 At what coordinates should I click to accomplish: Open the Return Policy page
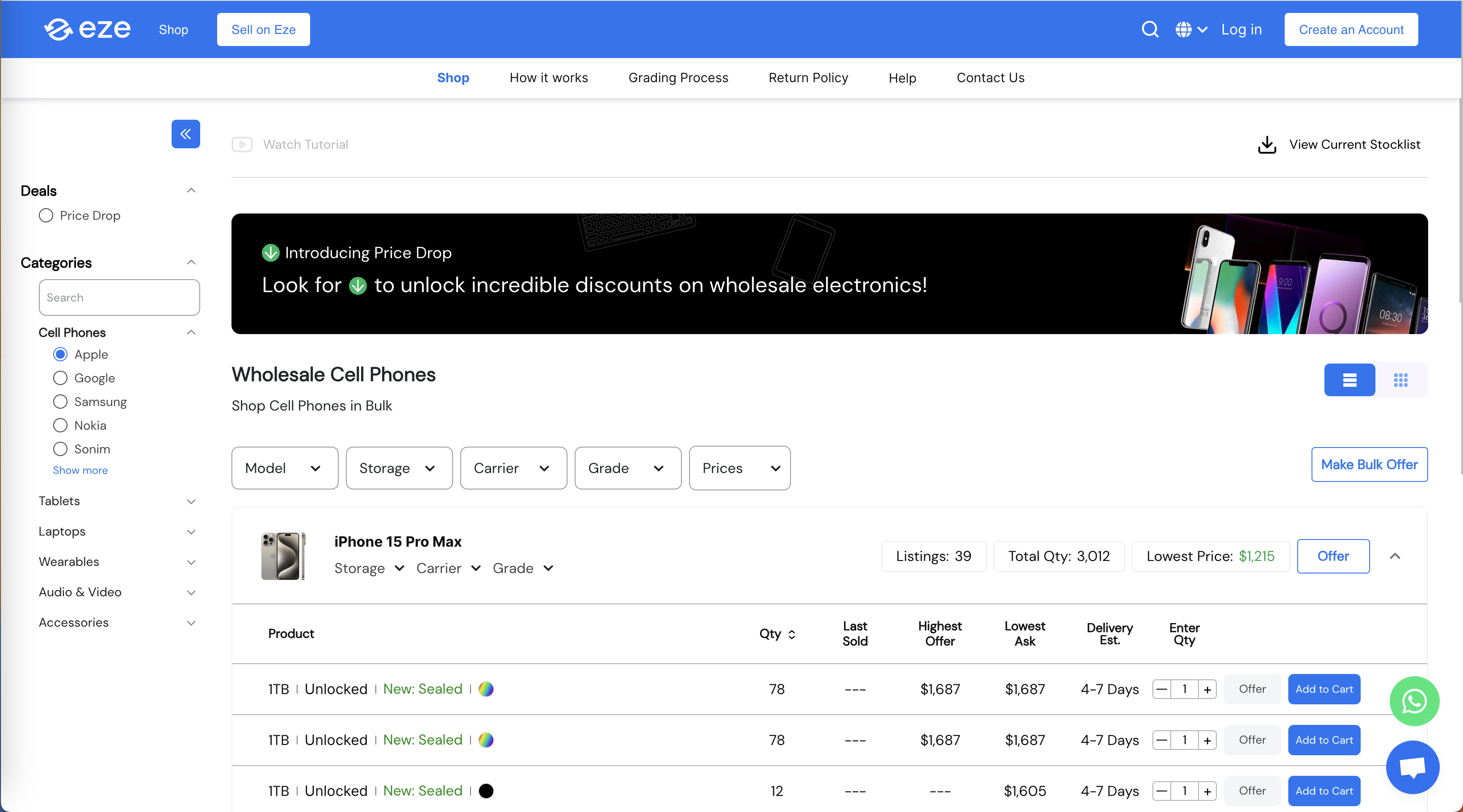(808, 78)
